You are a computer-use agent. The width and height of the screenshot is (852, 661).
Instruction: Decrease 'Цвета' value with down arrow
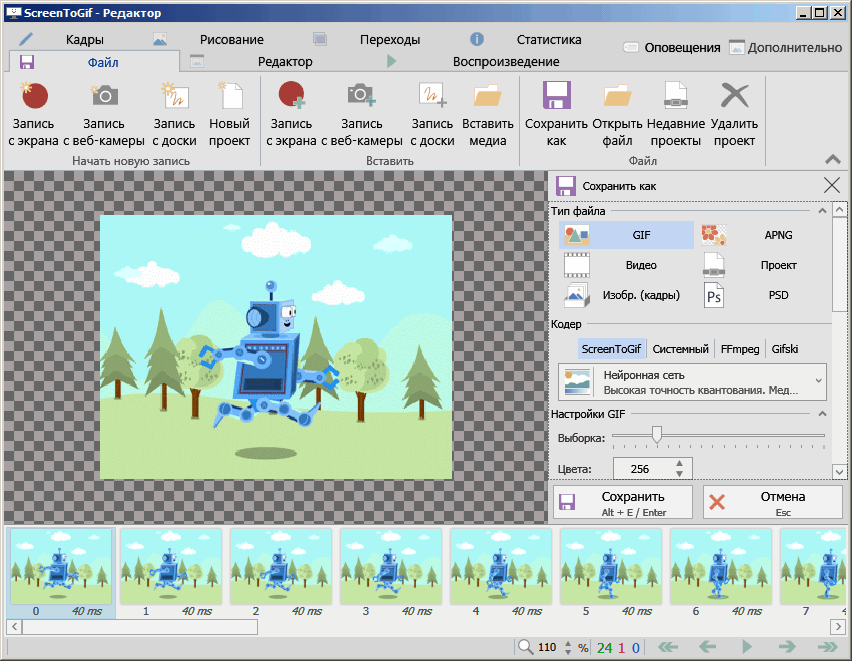[x=679, y=473]
